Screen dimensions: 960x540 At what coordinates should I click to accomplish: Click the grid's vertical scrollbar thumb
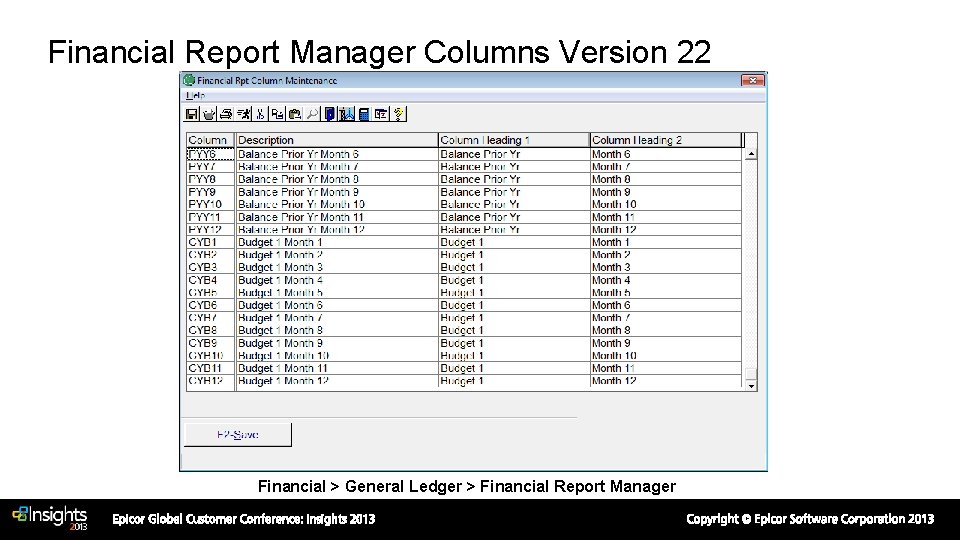click(x=751, y=374)
